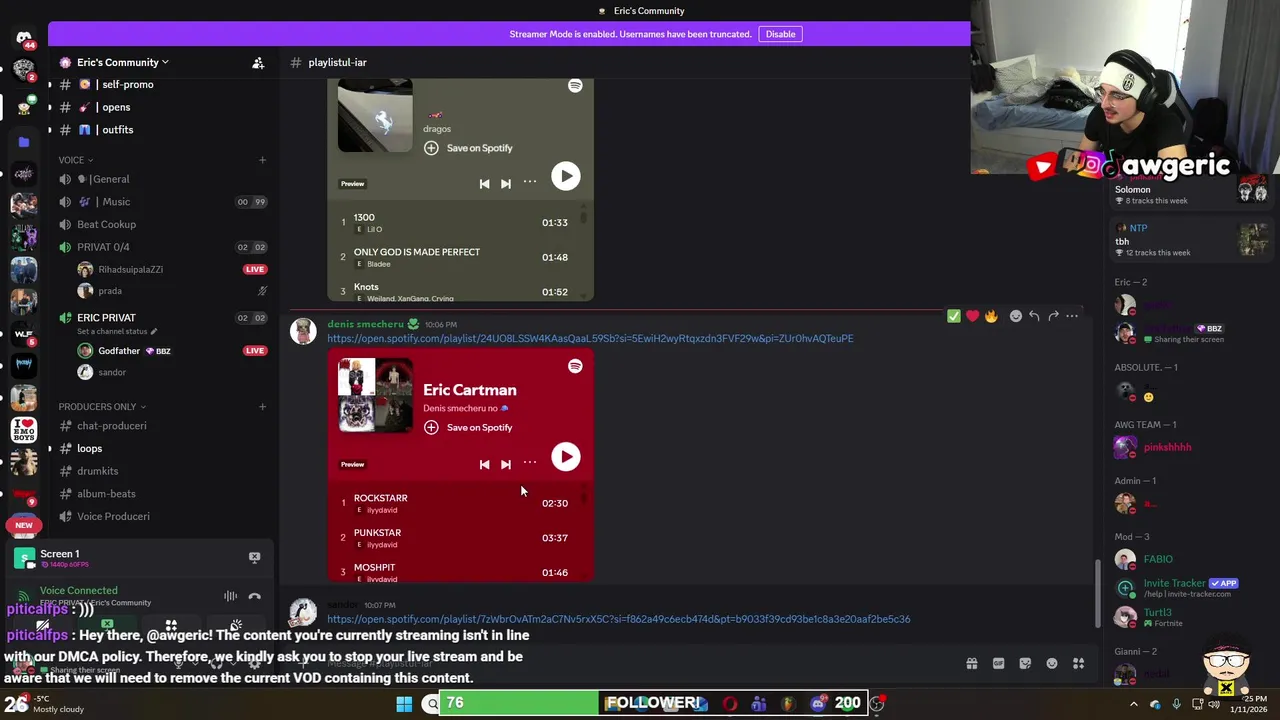The image size is (1280, 720).
Task: Open more options in Eric Cartman embed
Action: 530,463
